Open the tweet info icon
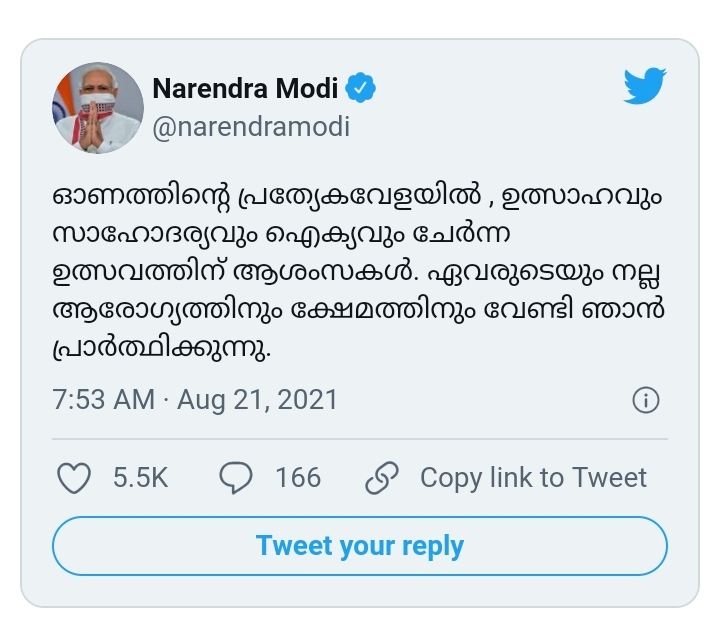 tap(646, 399)
